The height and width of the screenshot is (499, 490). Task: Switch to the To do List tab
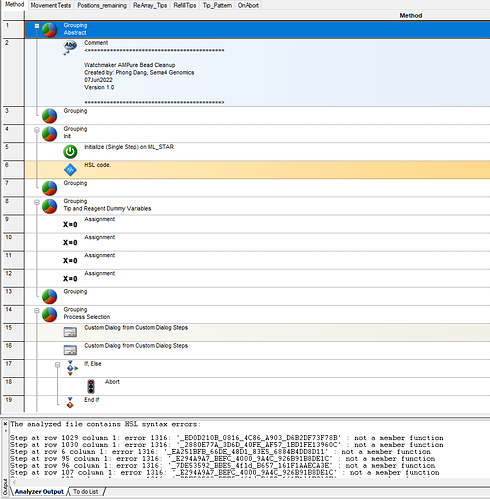point(86,491)
